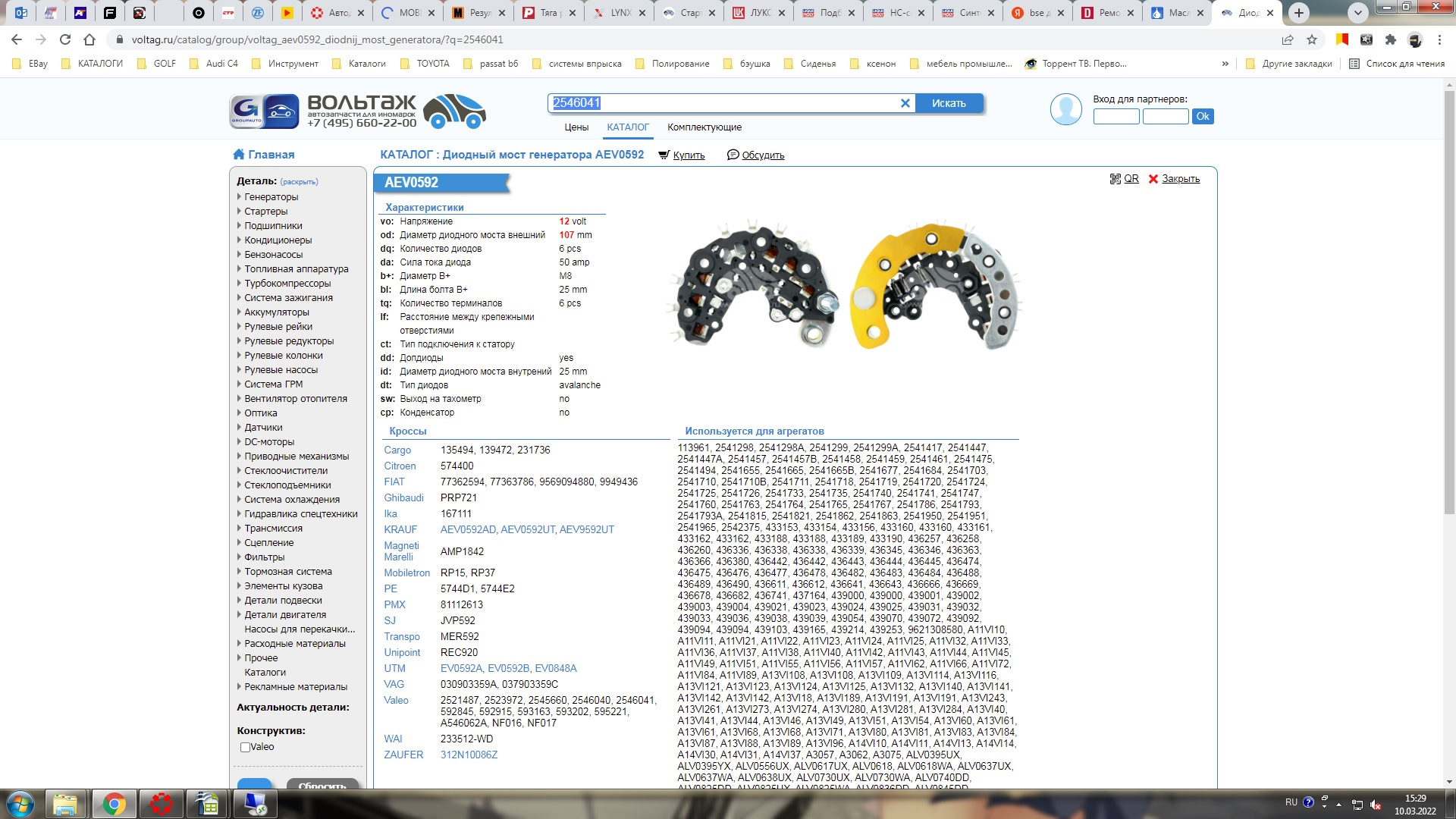This screenshot has width=1456, height=819.
Task: Open the share page icon in address bar
Action: [1288, 39]
